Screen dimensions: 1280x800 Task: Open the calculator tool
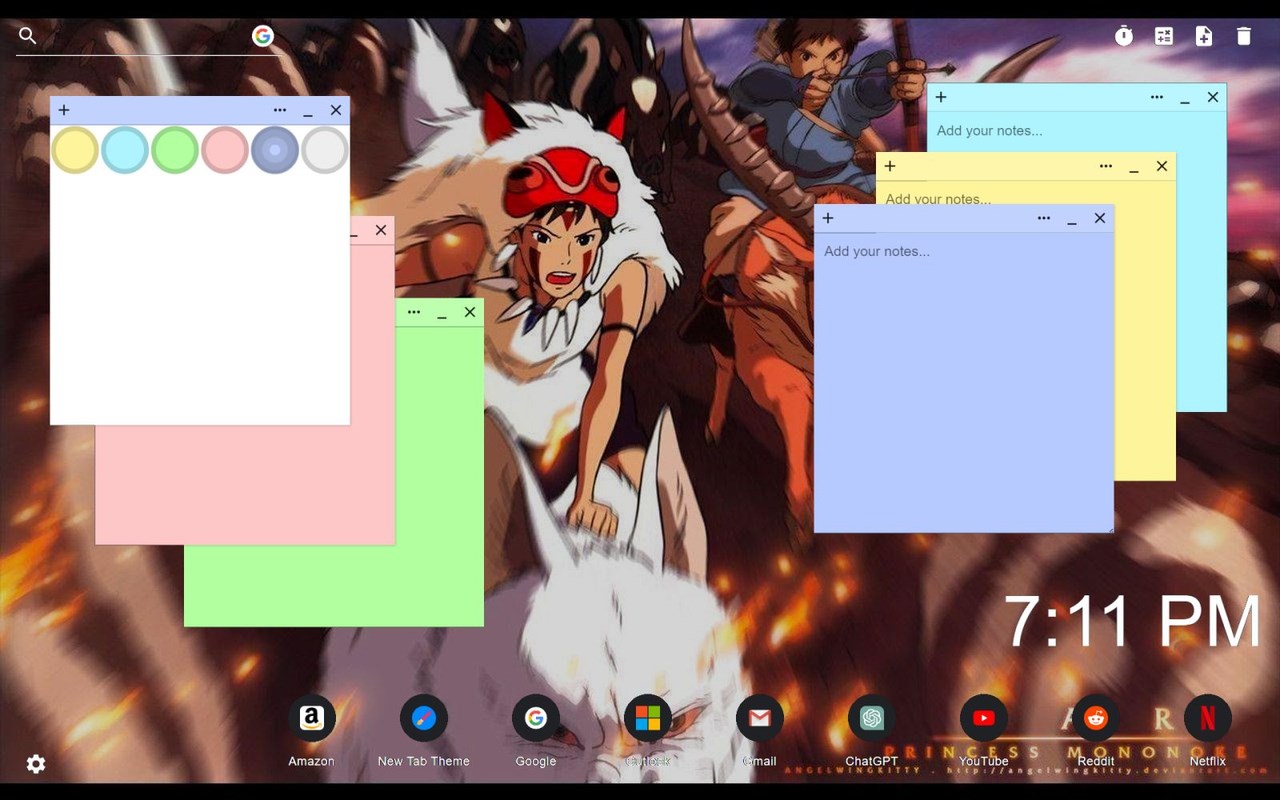click(x=1164, y=36)
